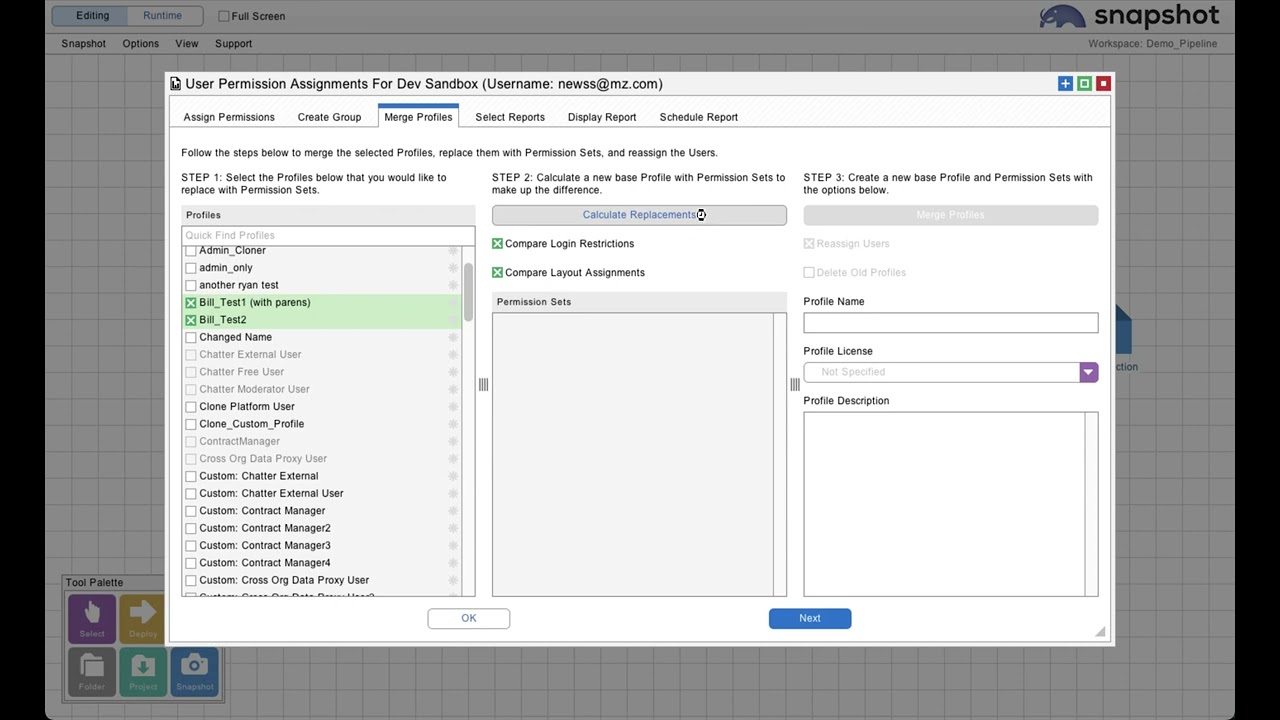Screen dimensions: 1280x720
Task: Choose the Snapshot camera tool
Action: point(195,671)
